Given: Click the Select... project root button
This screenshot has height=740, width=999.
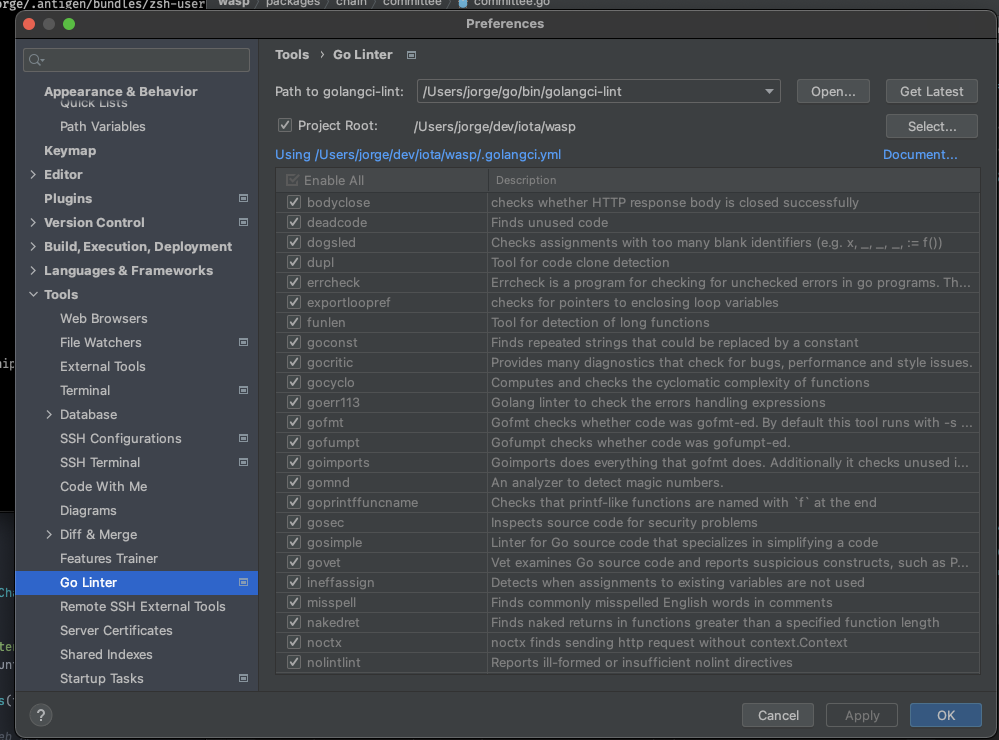Looking at the screenshot, I should click(x=931, y=126).
